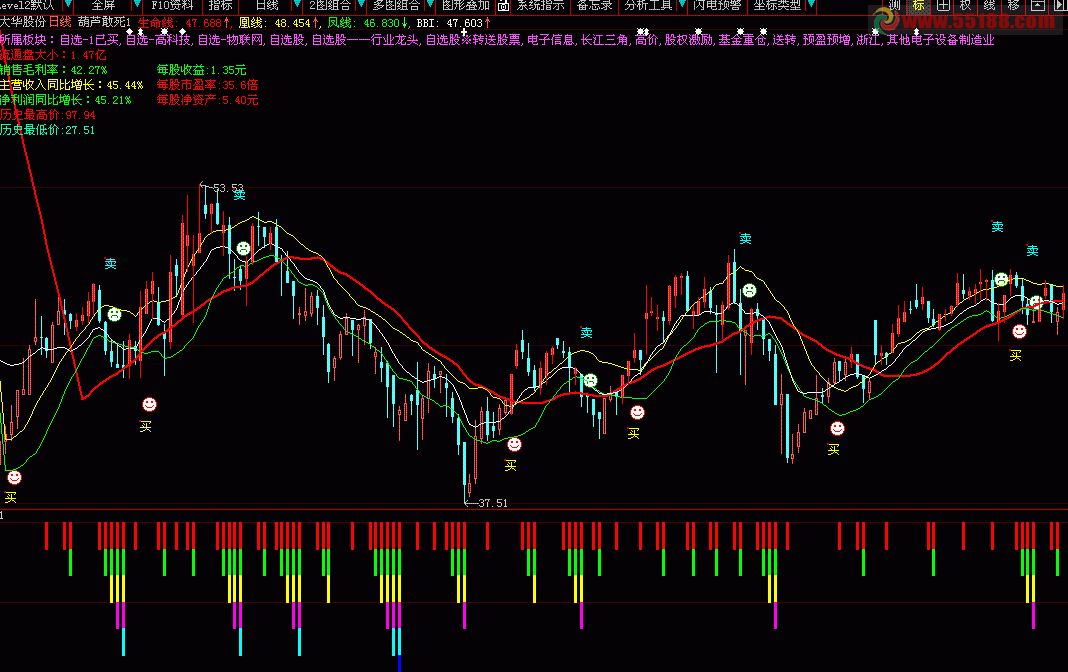
Task: Expand the 日线 period dropdown arrow
Action: [296, 5]
